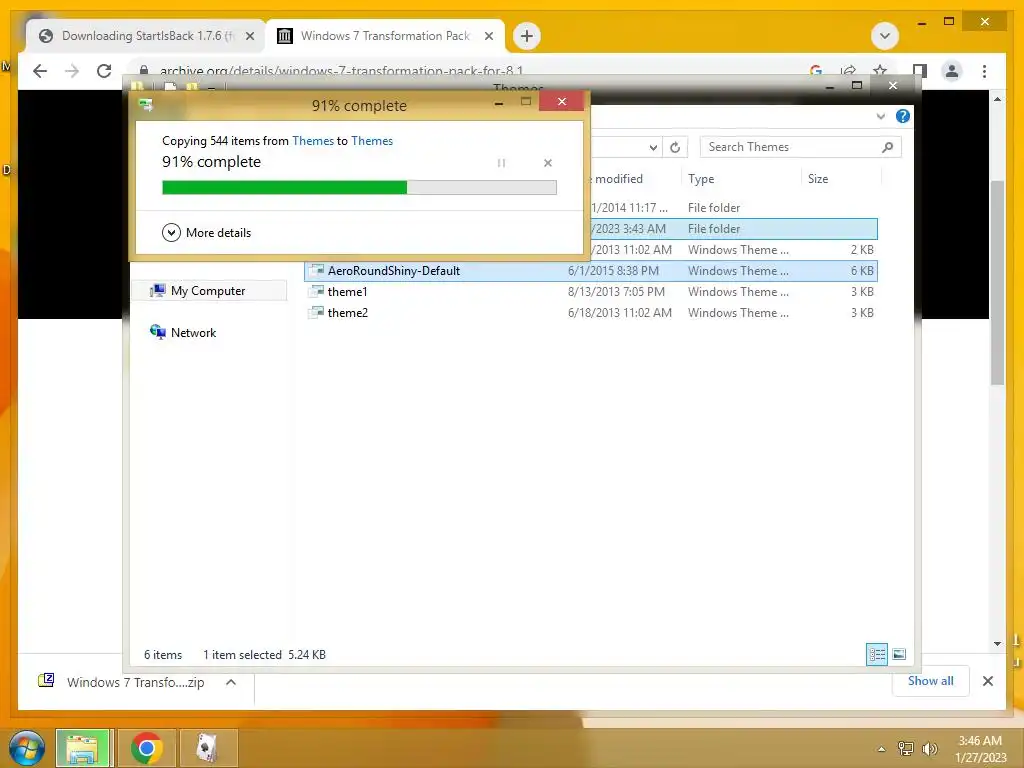Close the Chrome downloads bar
This screenshot has width=1024, height=768.
tap(987, 681)
